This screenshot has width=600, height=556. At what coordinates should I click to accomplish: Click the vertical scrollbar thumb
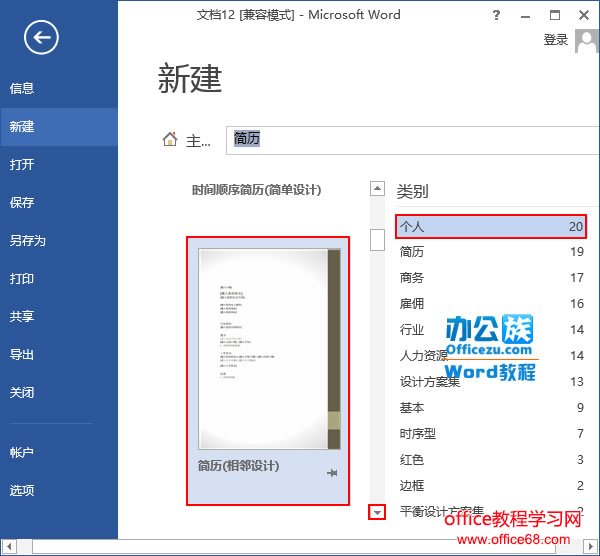377,240
